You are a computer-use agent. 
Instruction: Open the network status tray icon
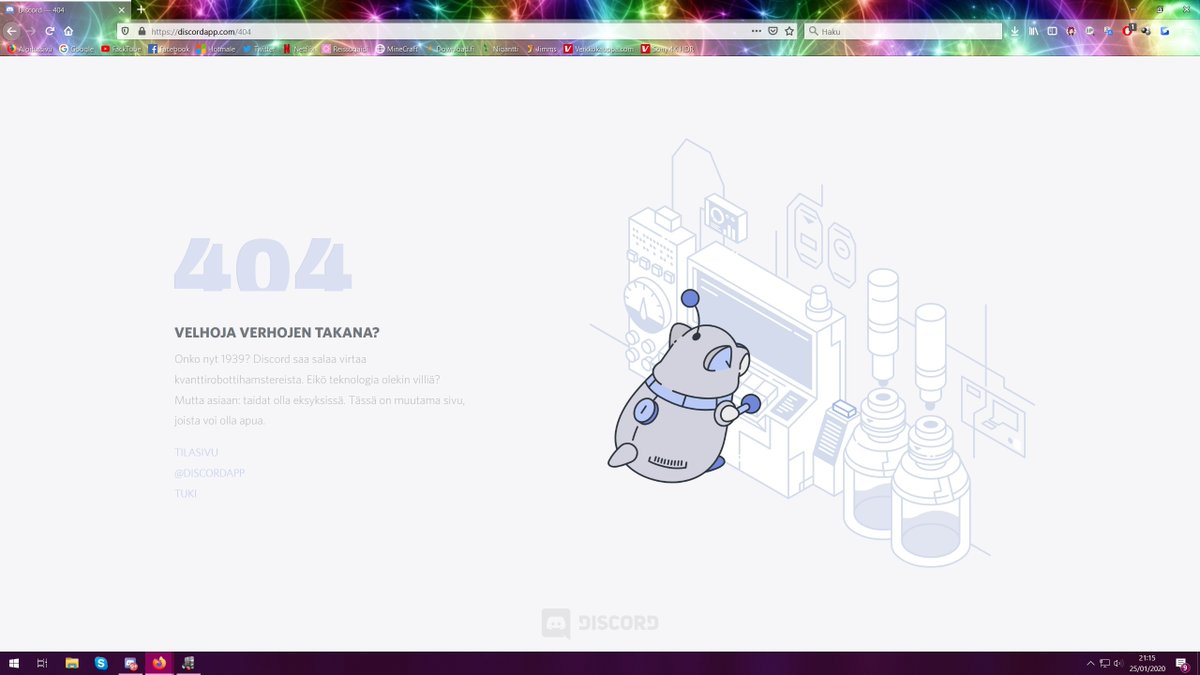[1105, 663]
